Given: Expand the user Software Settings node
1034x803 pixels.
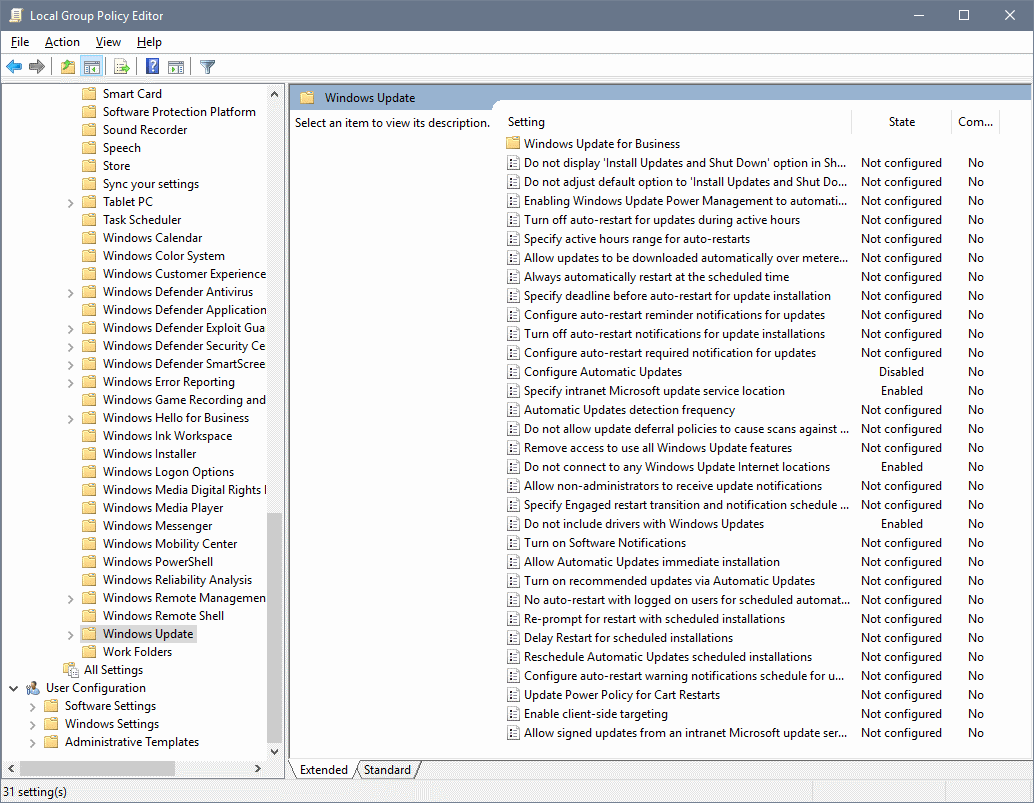Looking at the screenshot, I should pyautogui.click(x=32, y=707).
